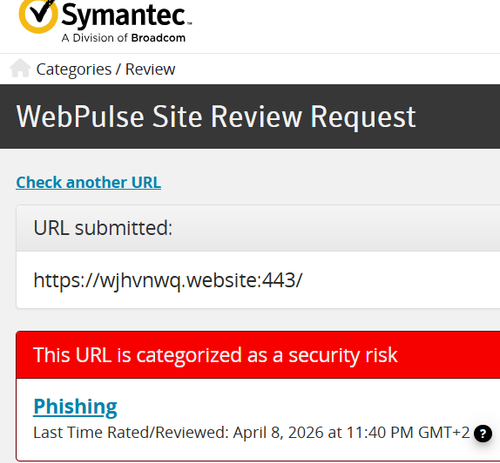Click the GMT+2 timezone text

[x=444, y=433]
